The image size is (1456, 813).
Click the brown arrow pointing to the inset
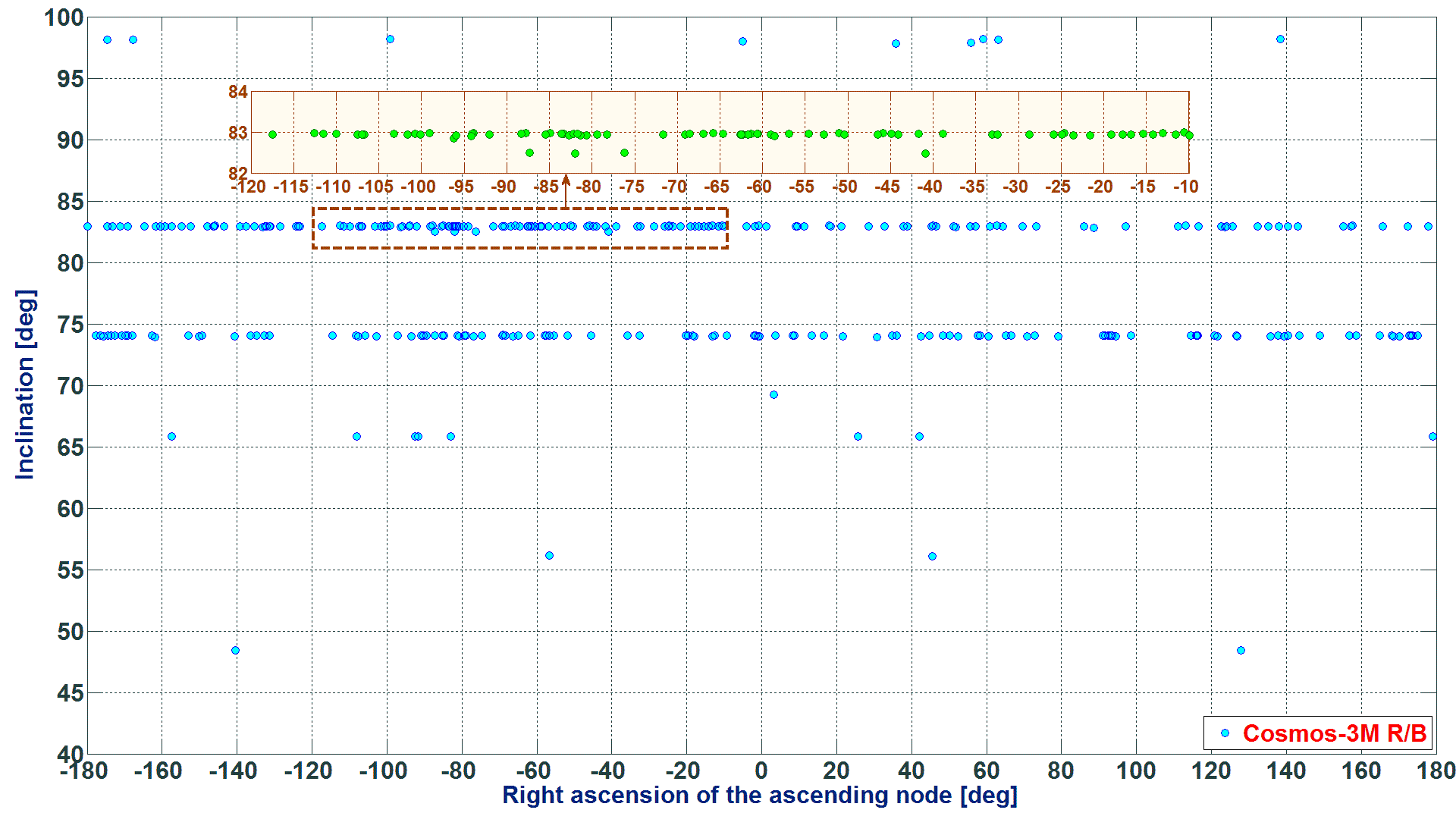[566, 191]
